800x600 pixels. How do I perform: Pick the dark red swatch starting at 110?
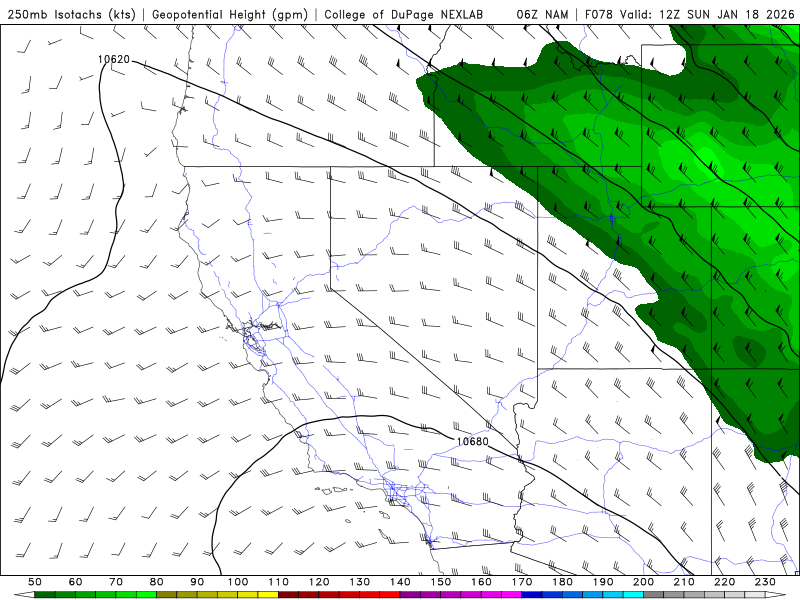(x=288, y=595)
